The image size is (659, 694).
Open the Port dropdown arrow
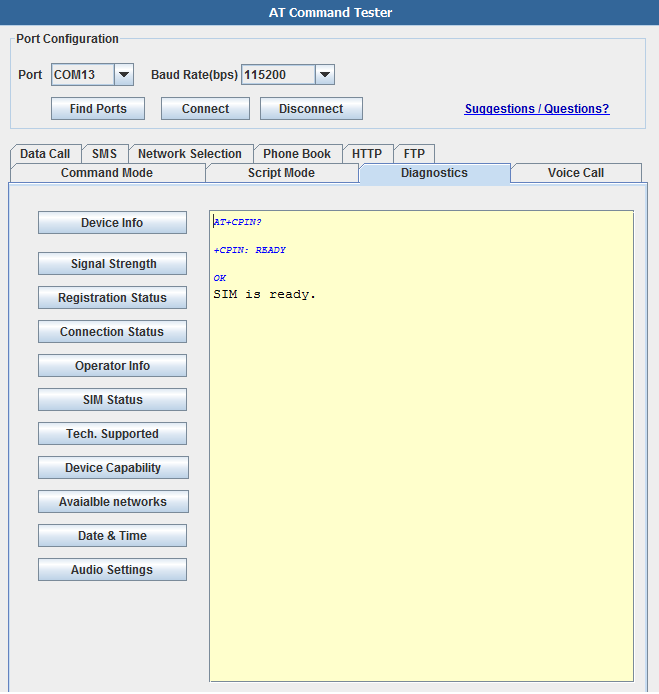pyautogui.click(x=124, y=74)
